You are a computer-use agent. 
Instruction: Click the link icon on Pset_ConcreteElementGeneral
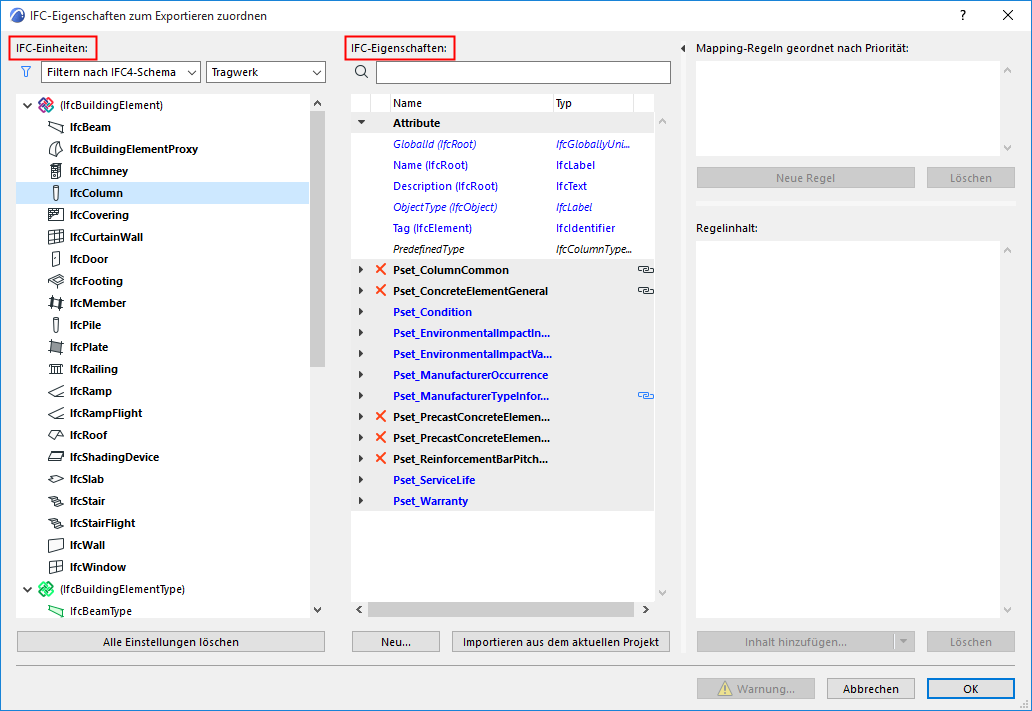646,290
